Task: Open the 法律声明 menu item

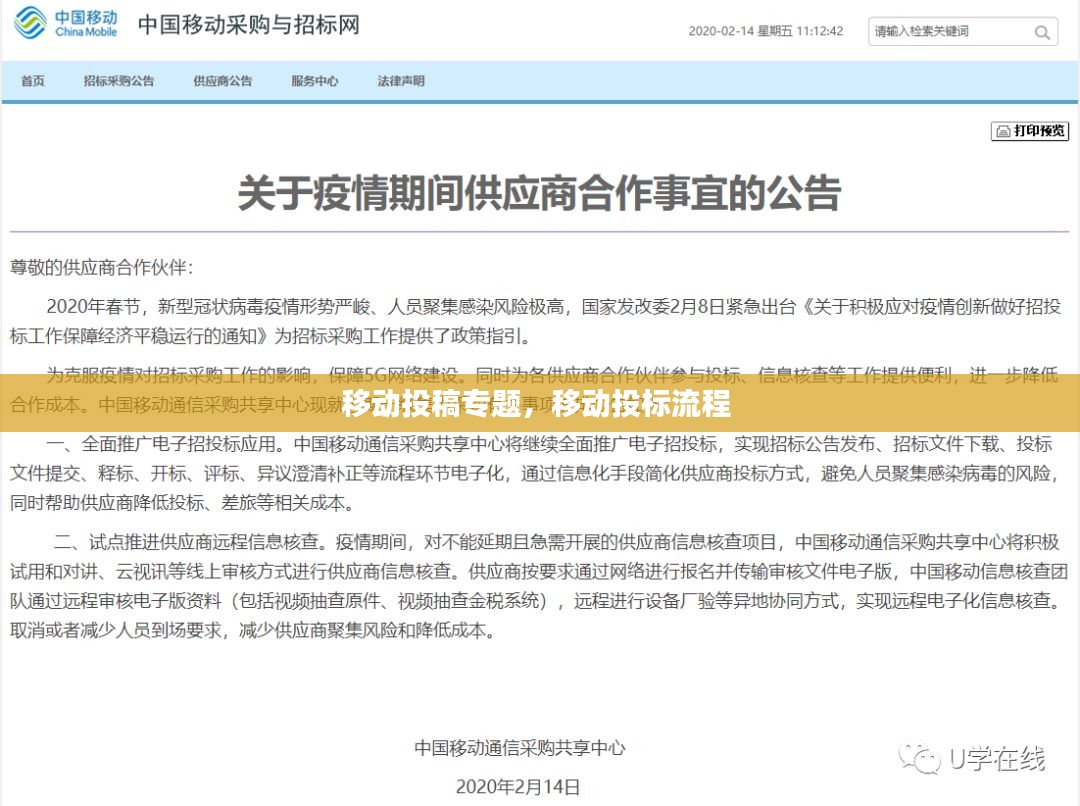Action: (401, 81)
